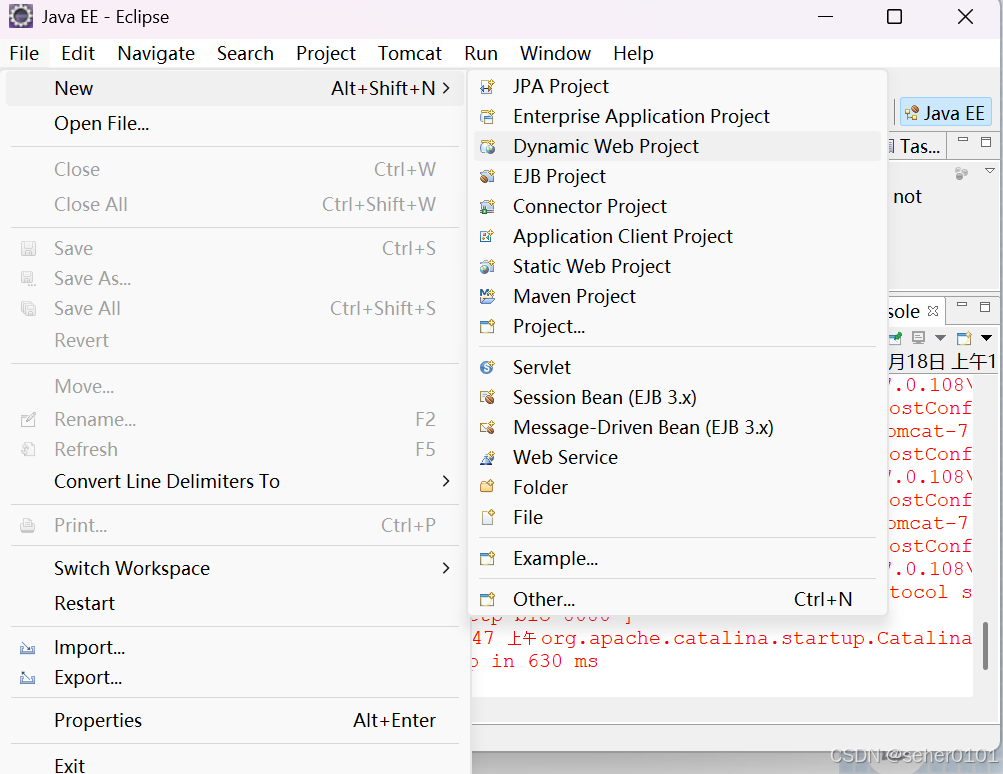Click disabled Rename... item
This screenshot has height=774, width=1003.
tap(235, 419)
